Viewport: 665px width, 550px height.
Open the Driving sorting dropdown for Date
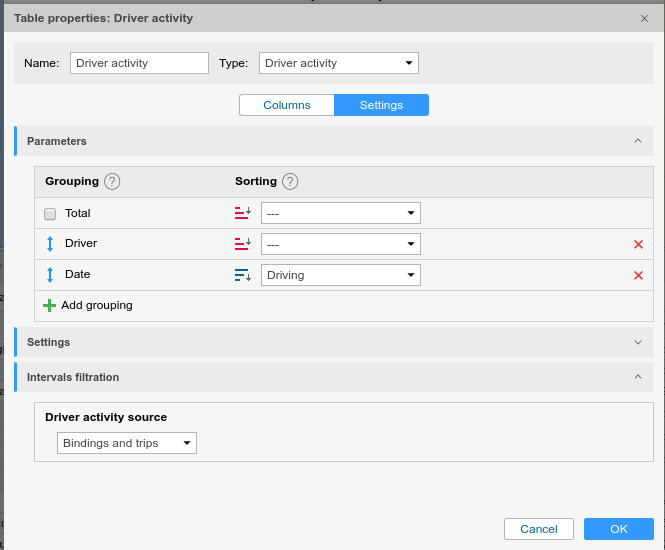340,275
